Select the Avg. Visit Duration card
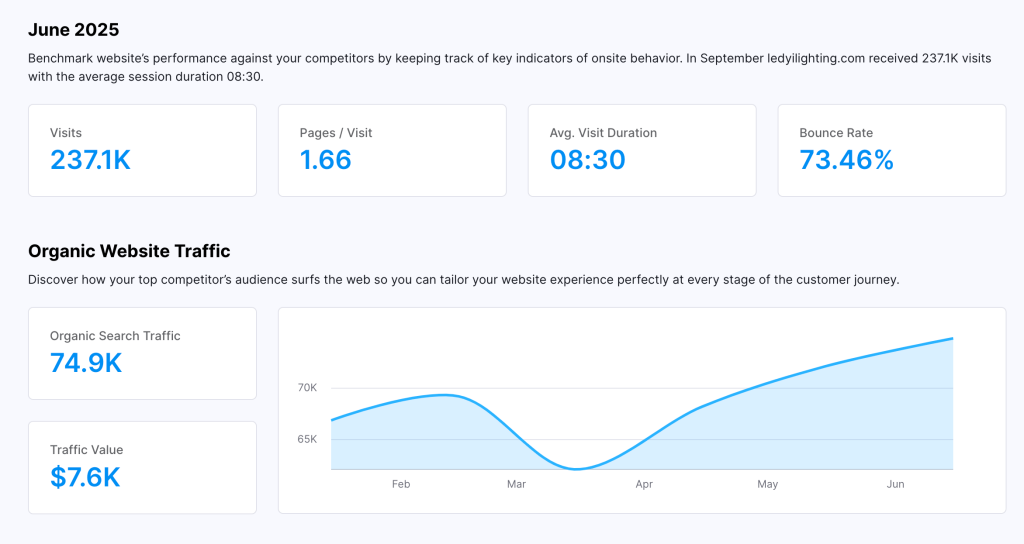The height and width of the screenshot is (544, 1024). point(642,150)
